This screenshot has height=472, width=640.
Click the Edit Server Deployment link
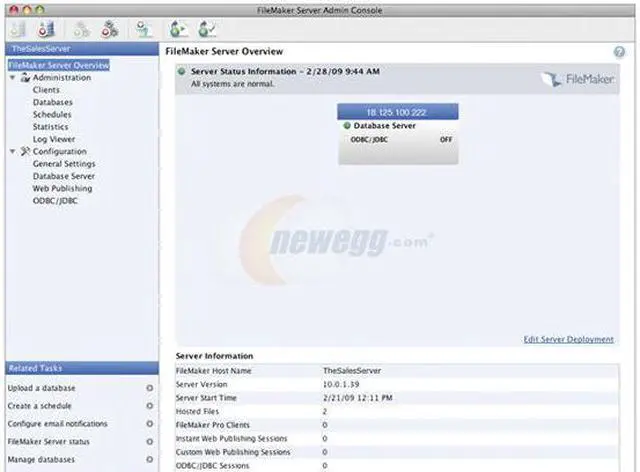[x=568, y=339]
